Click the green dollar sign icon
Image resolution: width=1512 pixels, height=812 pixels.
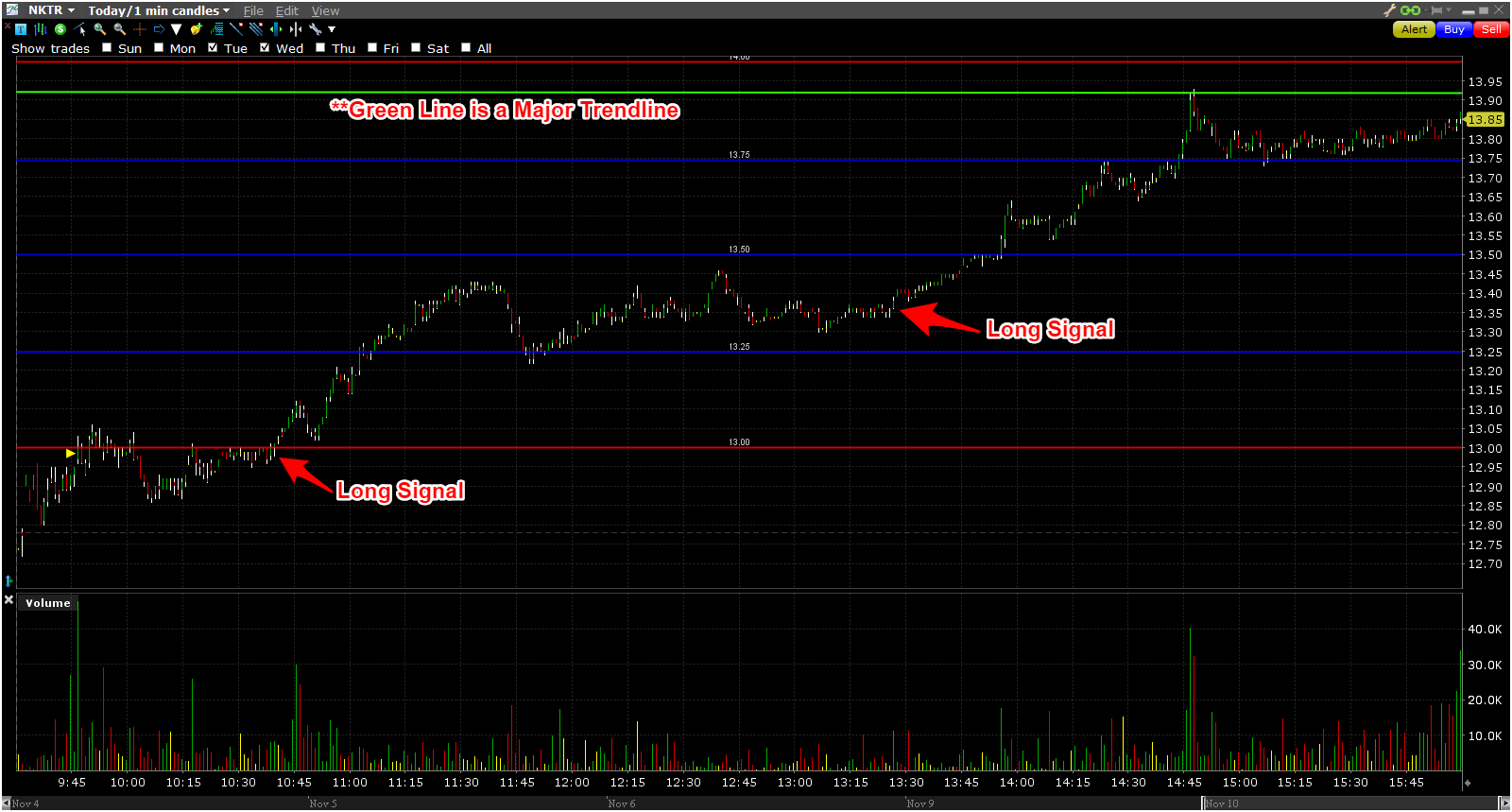(x=60, y=29)
